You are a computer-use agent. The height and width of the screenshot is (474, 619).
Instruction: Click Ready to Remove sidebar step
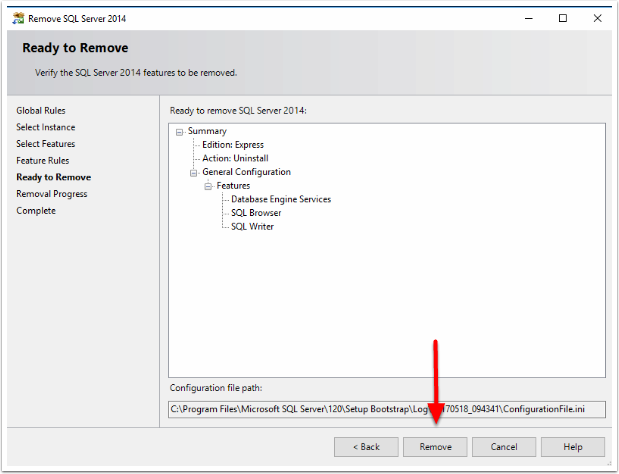tap(53, 177)
